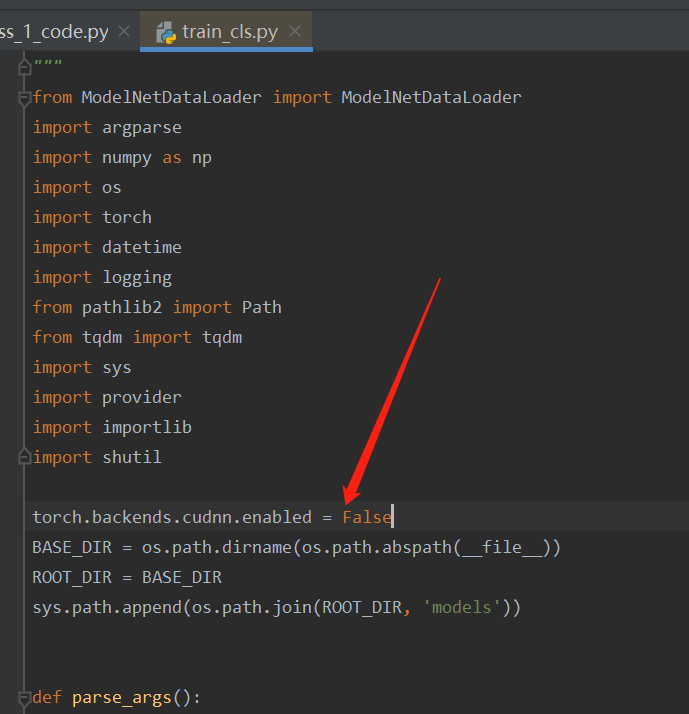Toggle the fold marker beside import shutil
The height and width of the screenshot is (714, 689).
(x=25, y=457)
